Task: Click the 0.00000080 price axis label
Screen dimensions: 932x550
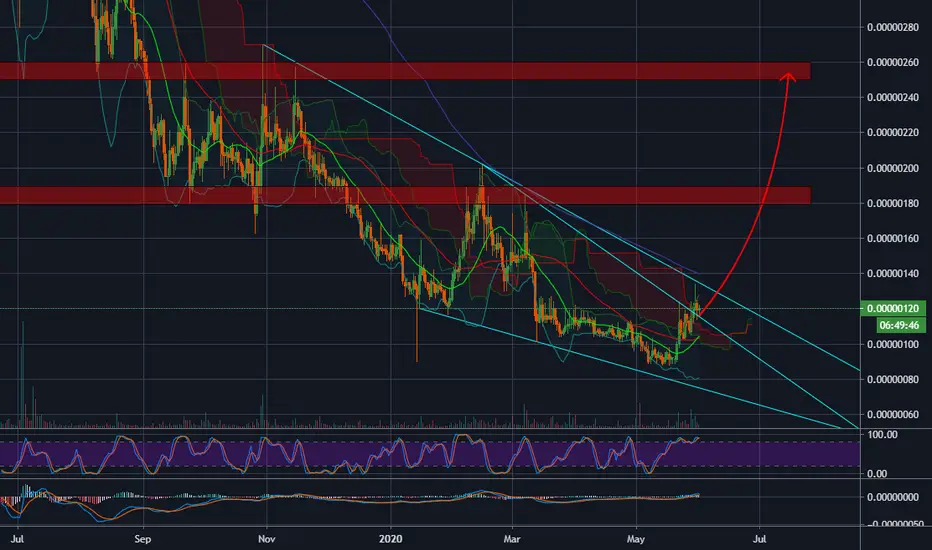Action: pyautogui.click(x=892, y=379)
